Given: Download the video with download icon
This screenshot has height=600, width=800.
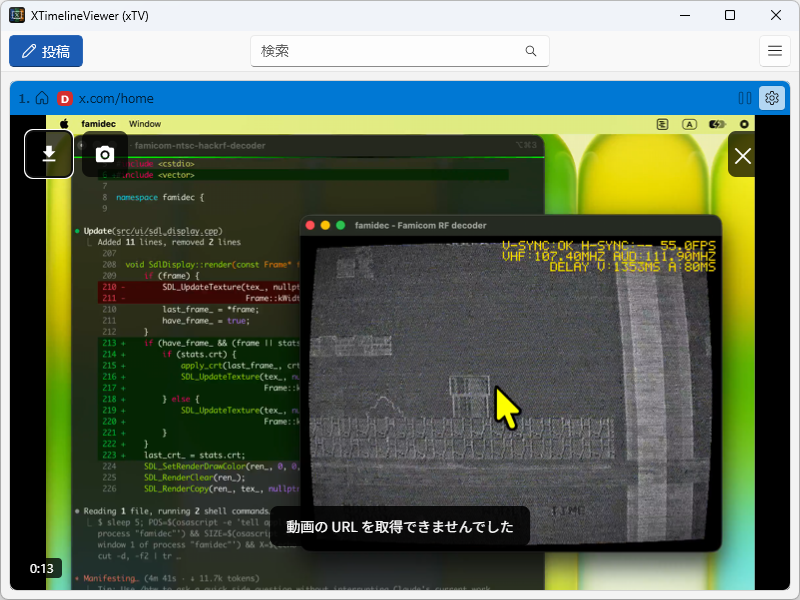Looking at the screenshot, I should pos(49,154).
